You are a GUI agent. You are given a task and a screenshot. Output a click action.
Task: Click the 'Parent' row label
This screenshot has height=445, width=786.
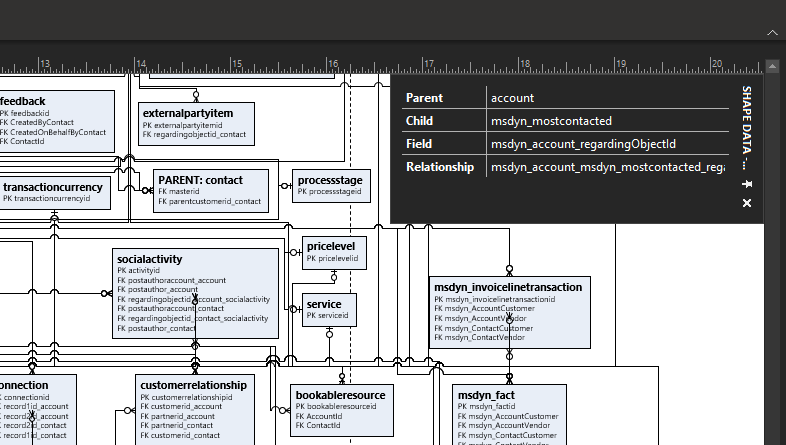pyautogui.click(x=424, y=98)
